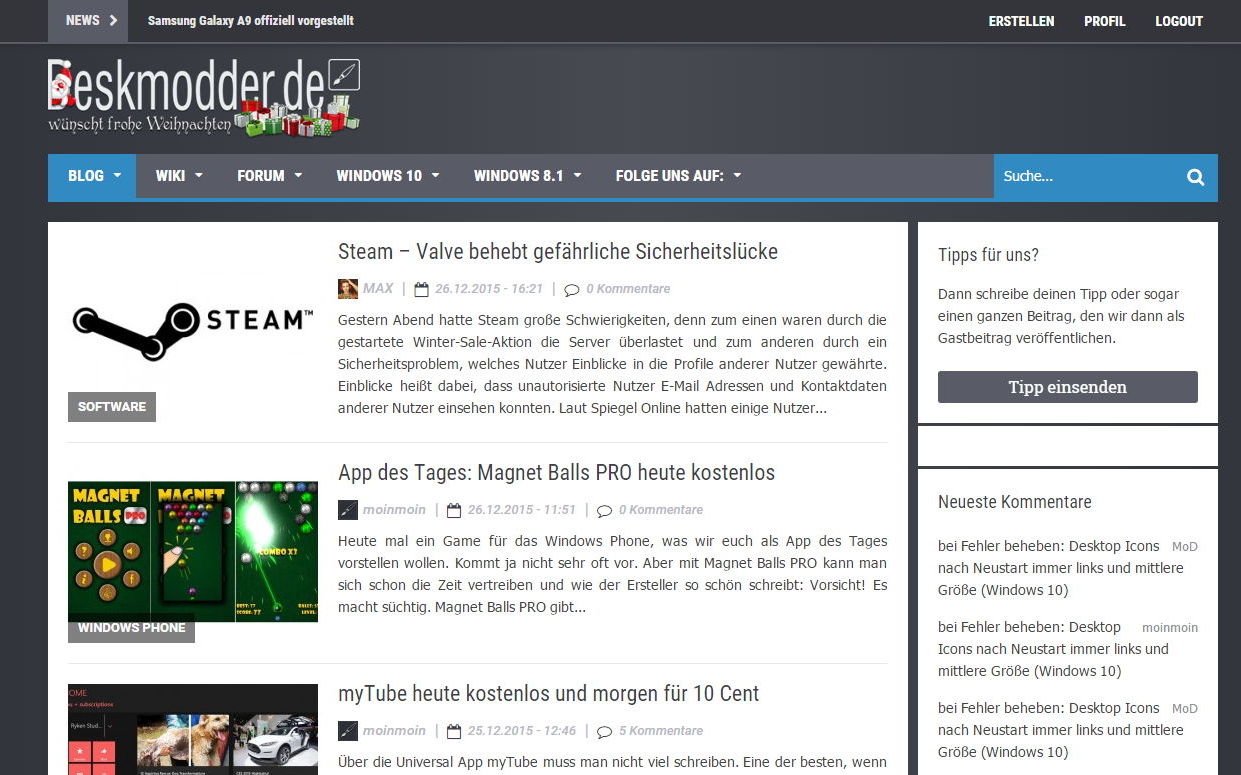
Task: Click the Tipps für uns? heading
Action: coord(989,255)
